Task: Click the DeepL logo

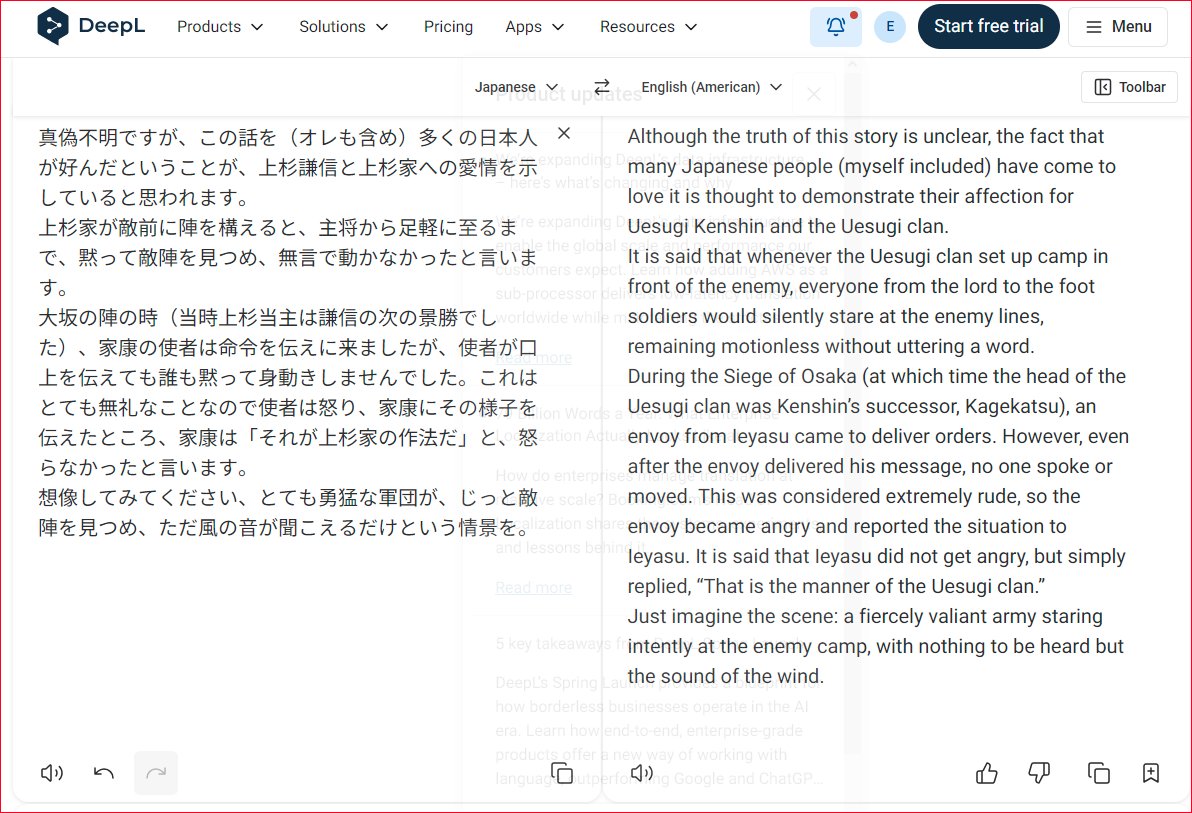Action: pyautogui.click(x=90, y=26)
